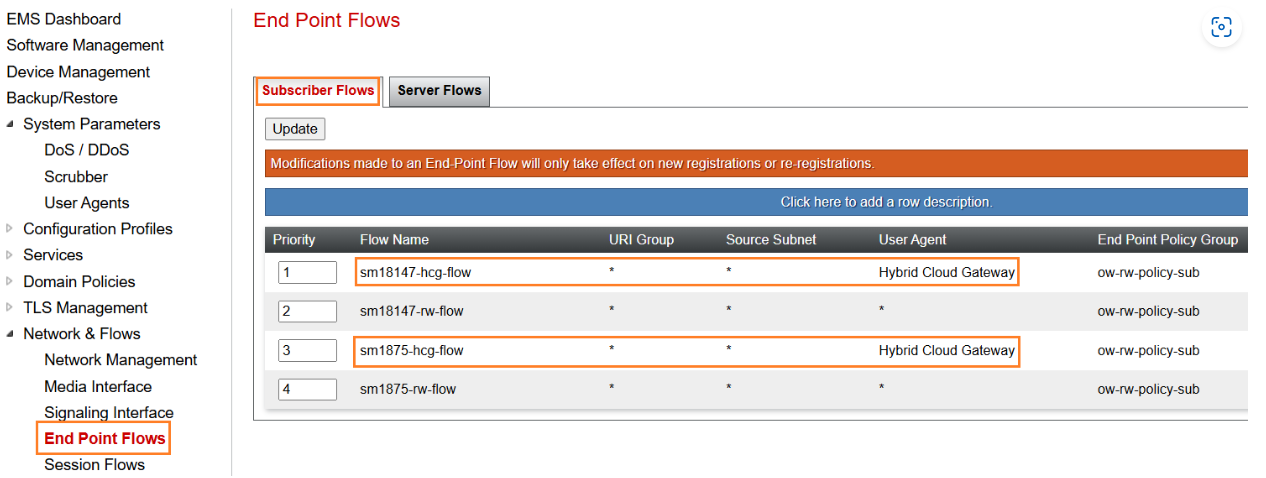Click priority field for sm1875-rw-flow
Screen dimensions: 1266x478
(308, 389)
